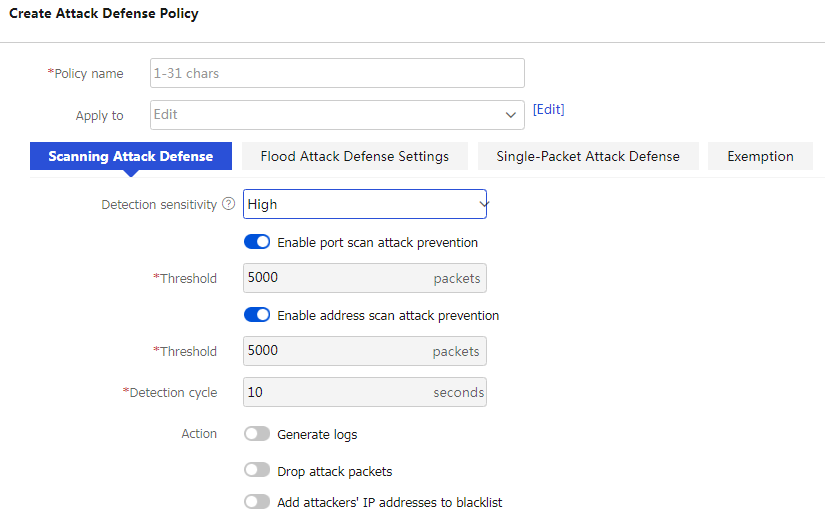Click the Detection cycle seconds field
The width and height of the screenshot is (825, 529).
click(x=365, y=392)
